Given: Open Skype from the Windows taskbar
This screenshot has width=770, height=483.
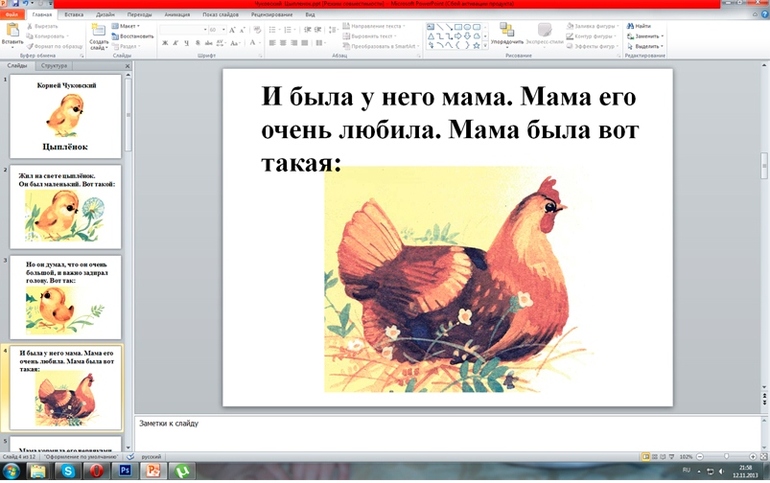Looking at the screenshot, I should 68,471.
